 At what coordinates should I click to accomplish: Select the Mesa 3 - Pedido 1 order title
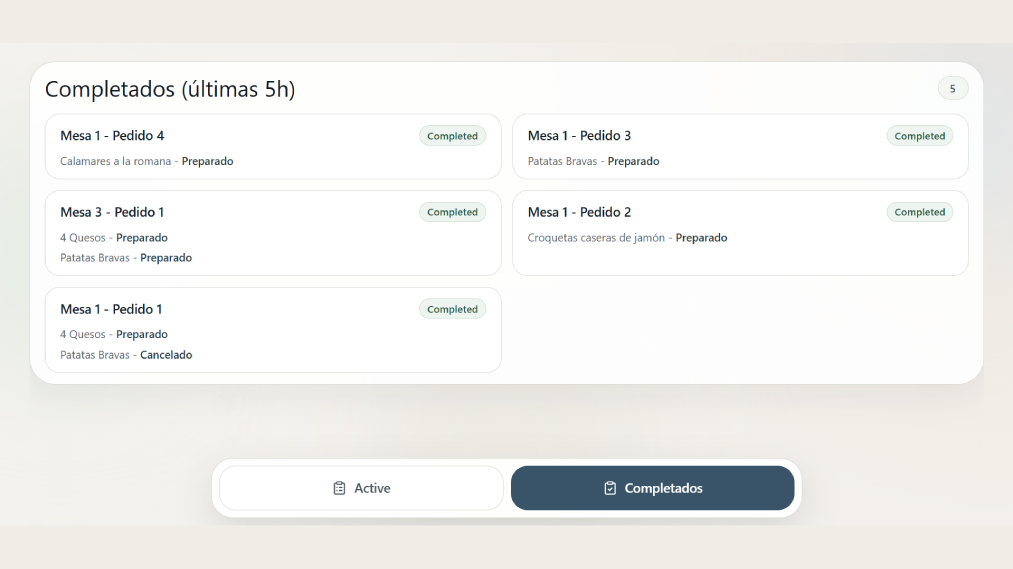click(112, 212)
